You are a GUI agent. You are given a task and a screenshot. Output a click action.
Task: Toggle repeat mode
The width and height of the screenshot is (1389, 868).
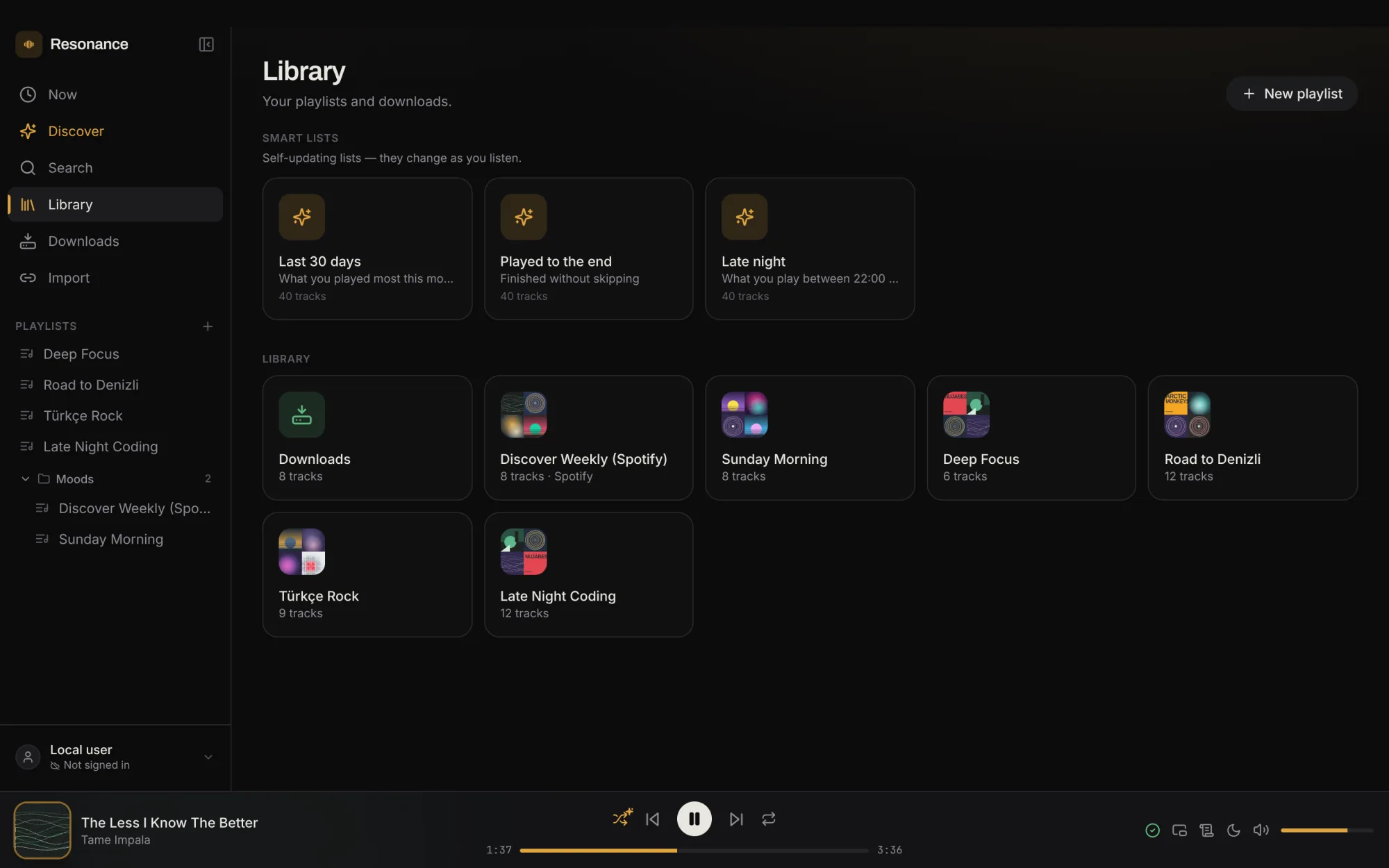(x=769, y=819)
